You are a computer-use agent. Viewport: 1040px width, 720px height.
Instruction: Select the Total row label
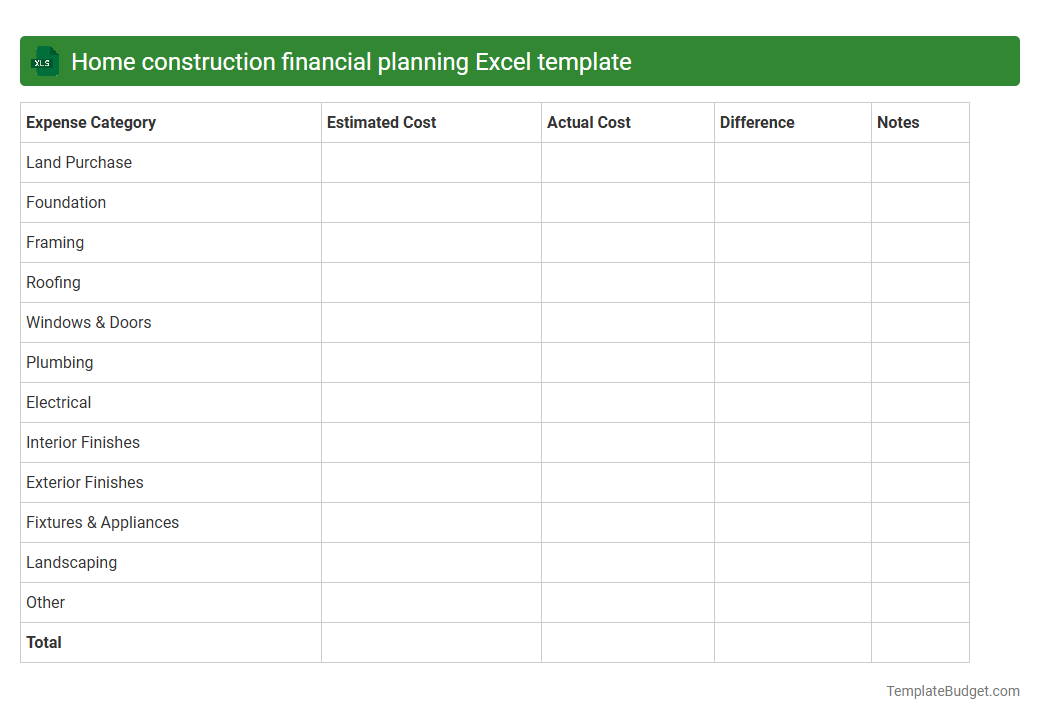(44, 642)
